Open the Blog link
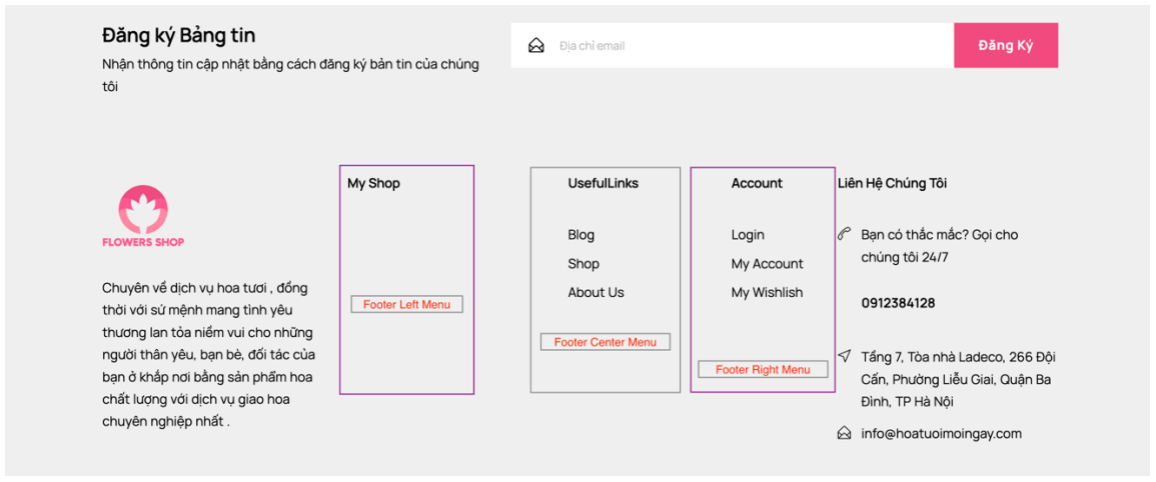 [x=581, y=235]
